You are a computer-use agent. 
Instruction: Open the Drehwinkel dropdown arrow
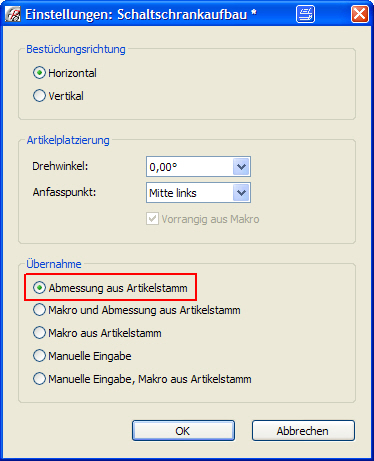(x=241, y=166)
